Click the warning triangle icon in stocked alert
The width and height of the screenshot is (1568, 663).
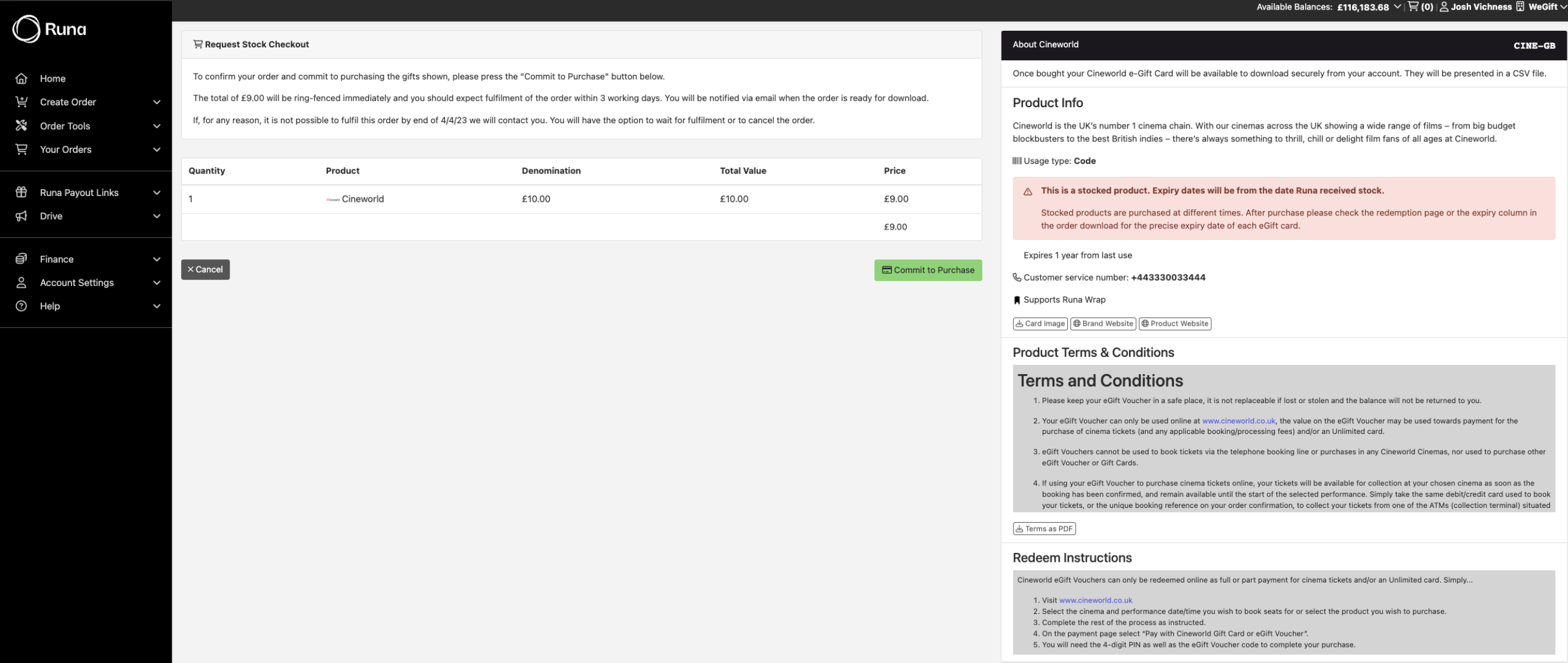click(x=1028, y=191)
